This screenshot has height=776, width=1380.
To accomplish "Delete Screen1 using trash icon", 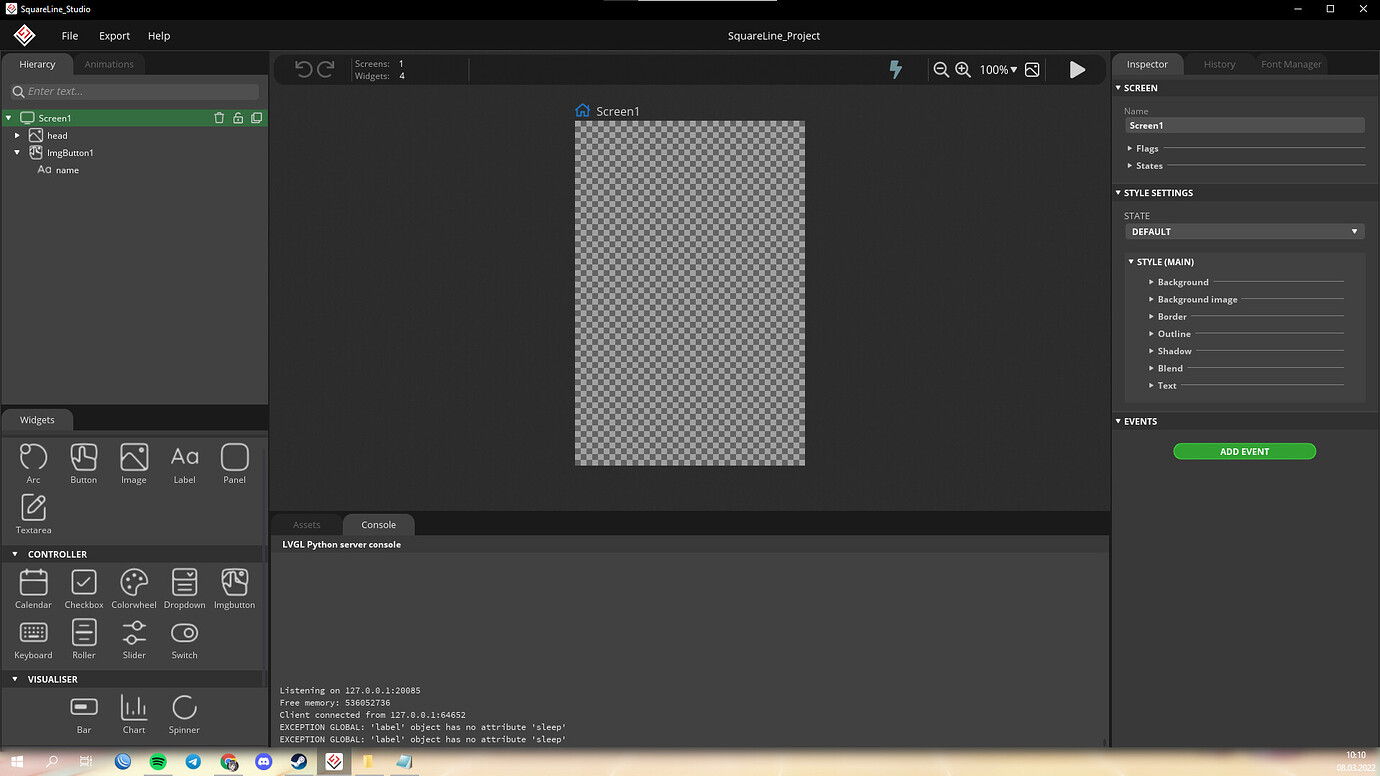I will click(x=219, y=118).
